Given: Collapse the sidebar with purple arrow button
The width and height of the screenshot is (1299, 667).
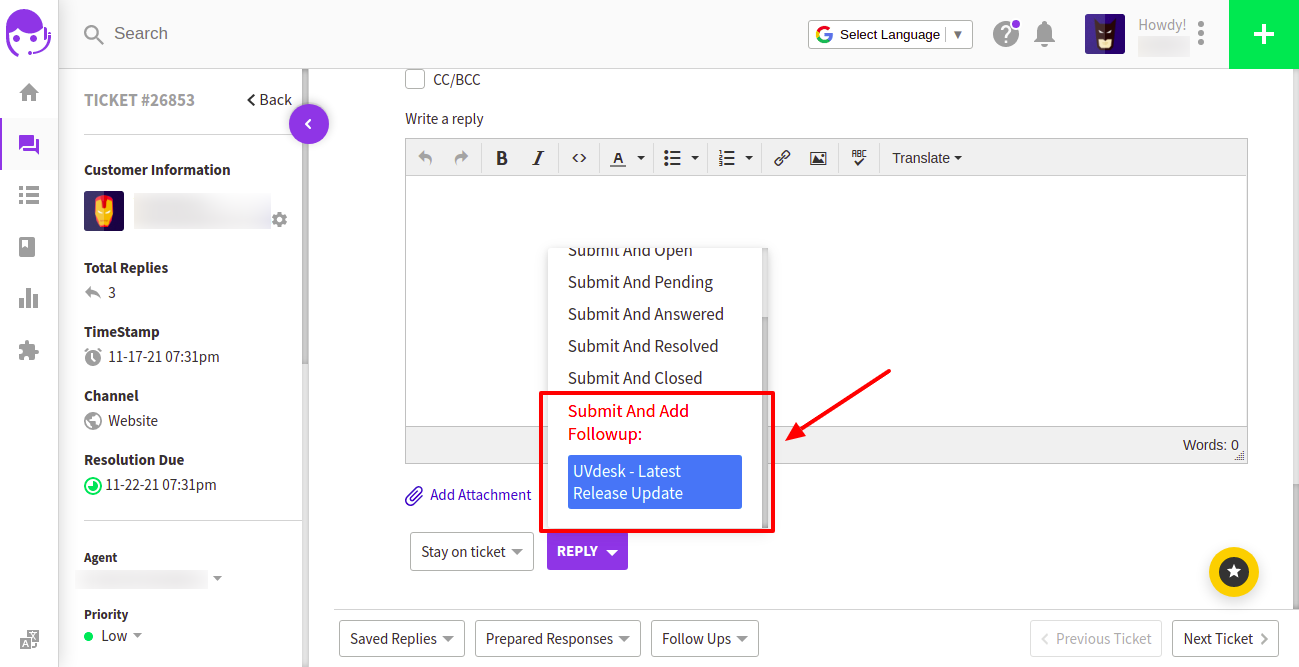Looking at the screenshot, I should pos(309,124).
